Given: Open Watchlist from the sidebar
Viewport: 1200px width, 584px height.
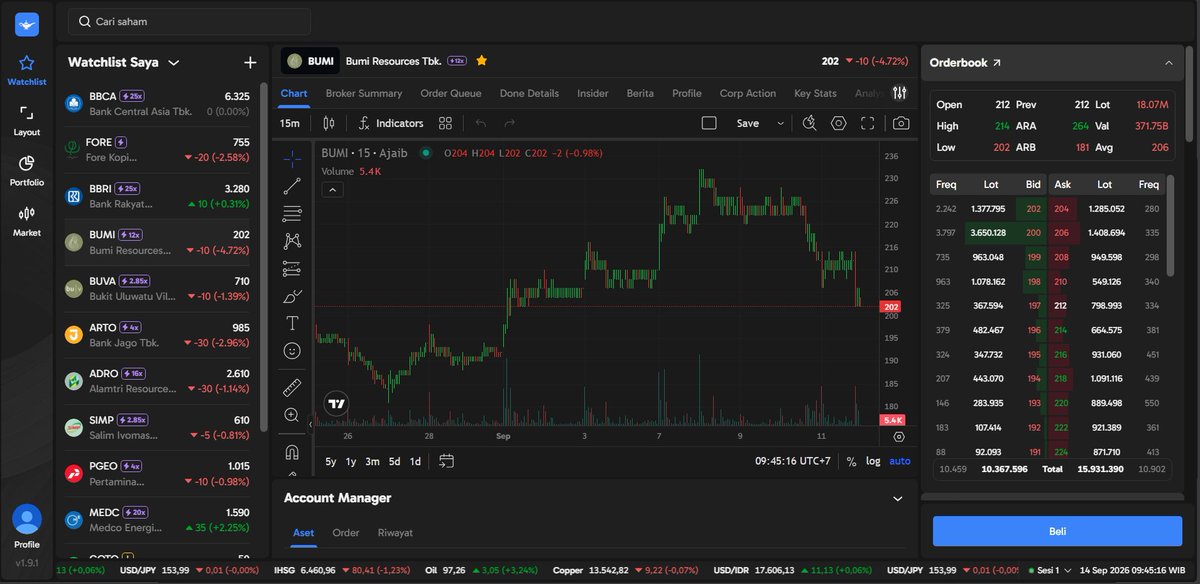Looking at the screenshot, I should coord(27,70).
